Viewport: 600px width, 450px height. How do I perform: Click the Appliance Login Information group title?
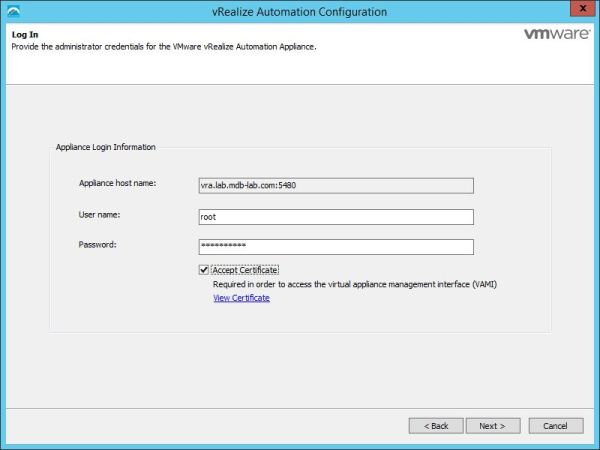(105, 147)
